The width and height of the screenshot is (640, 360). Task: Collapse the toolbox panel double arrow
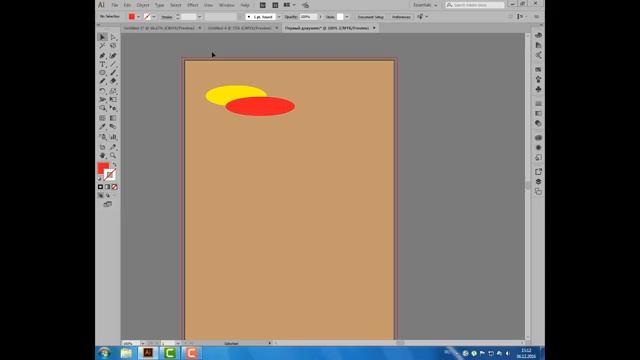click(98, 25)
